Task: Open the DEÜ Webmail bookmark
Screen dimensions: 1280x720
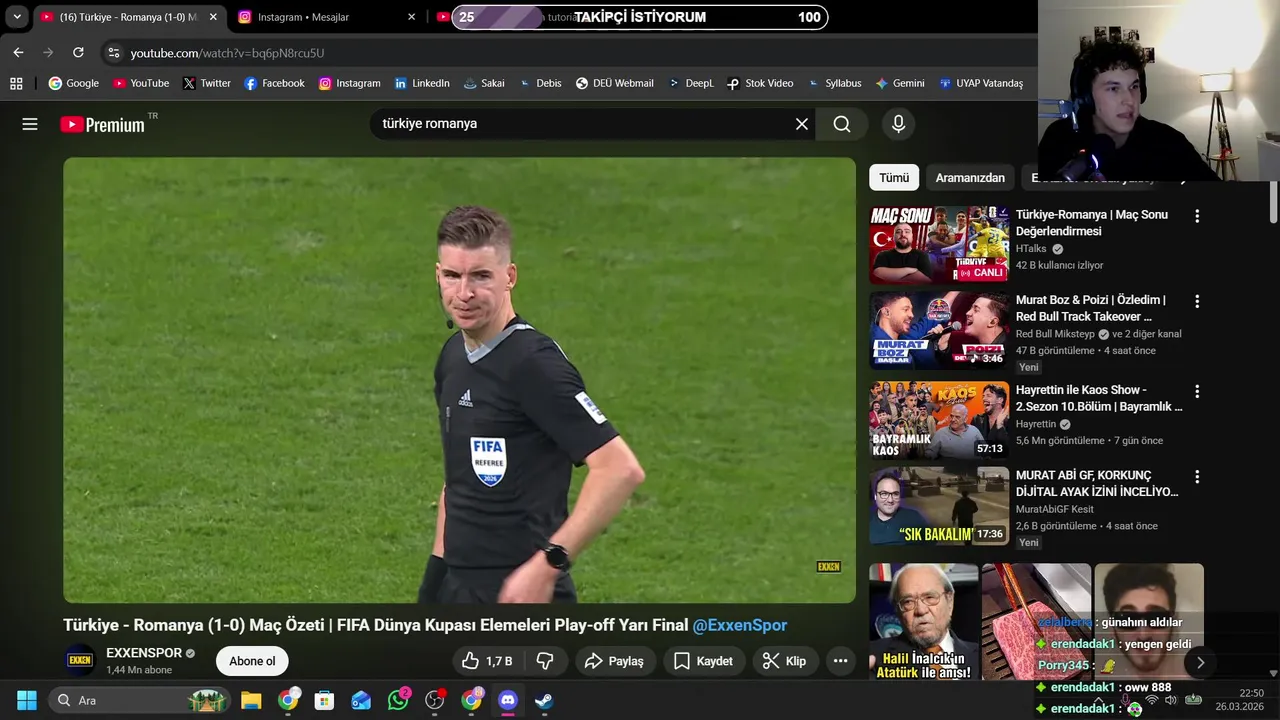Action: tap(614, 83)
